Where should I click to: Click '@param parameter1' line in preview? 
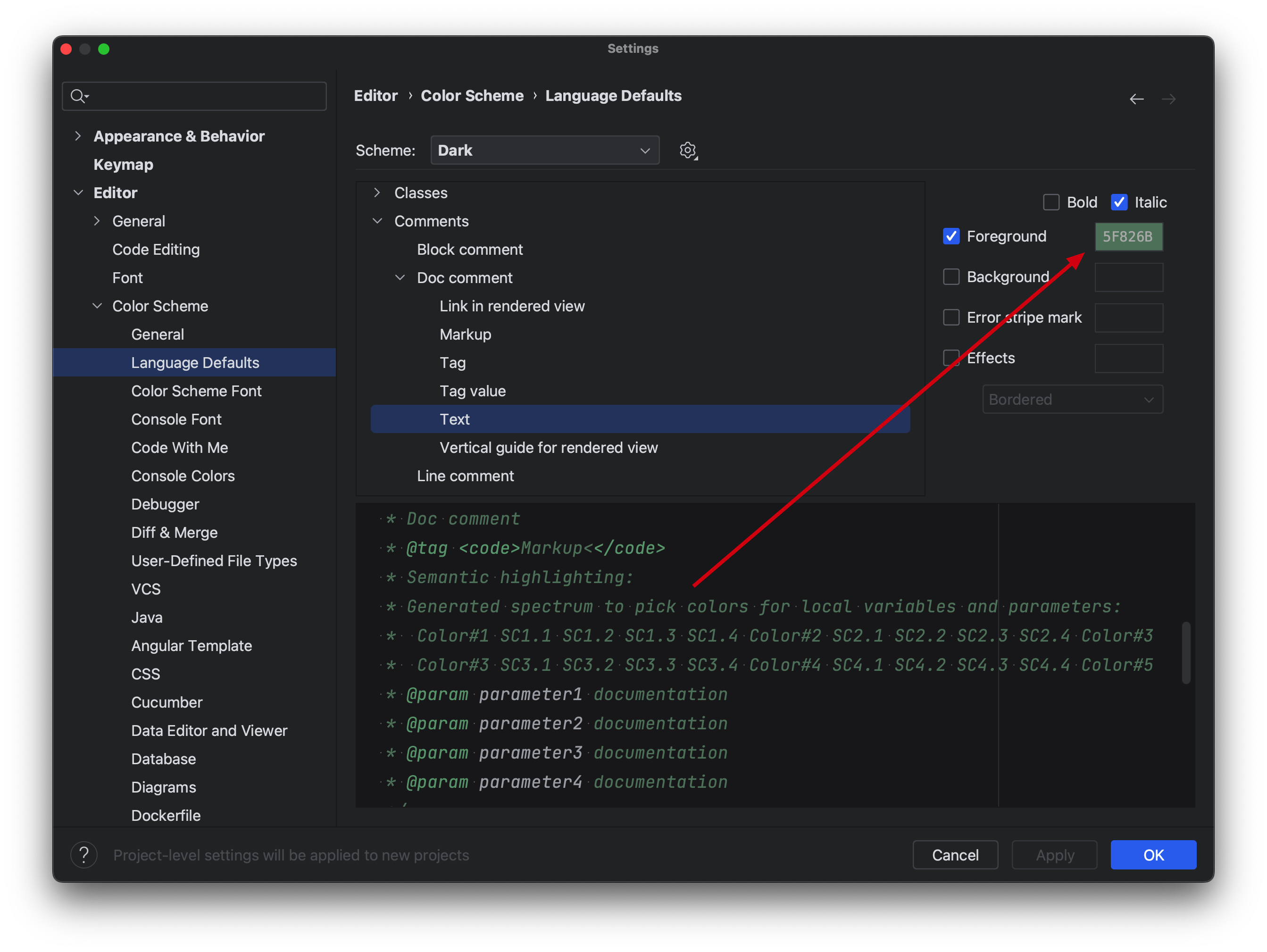pos(494,694)
